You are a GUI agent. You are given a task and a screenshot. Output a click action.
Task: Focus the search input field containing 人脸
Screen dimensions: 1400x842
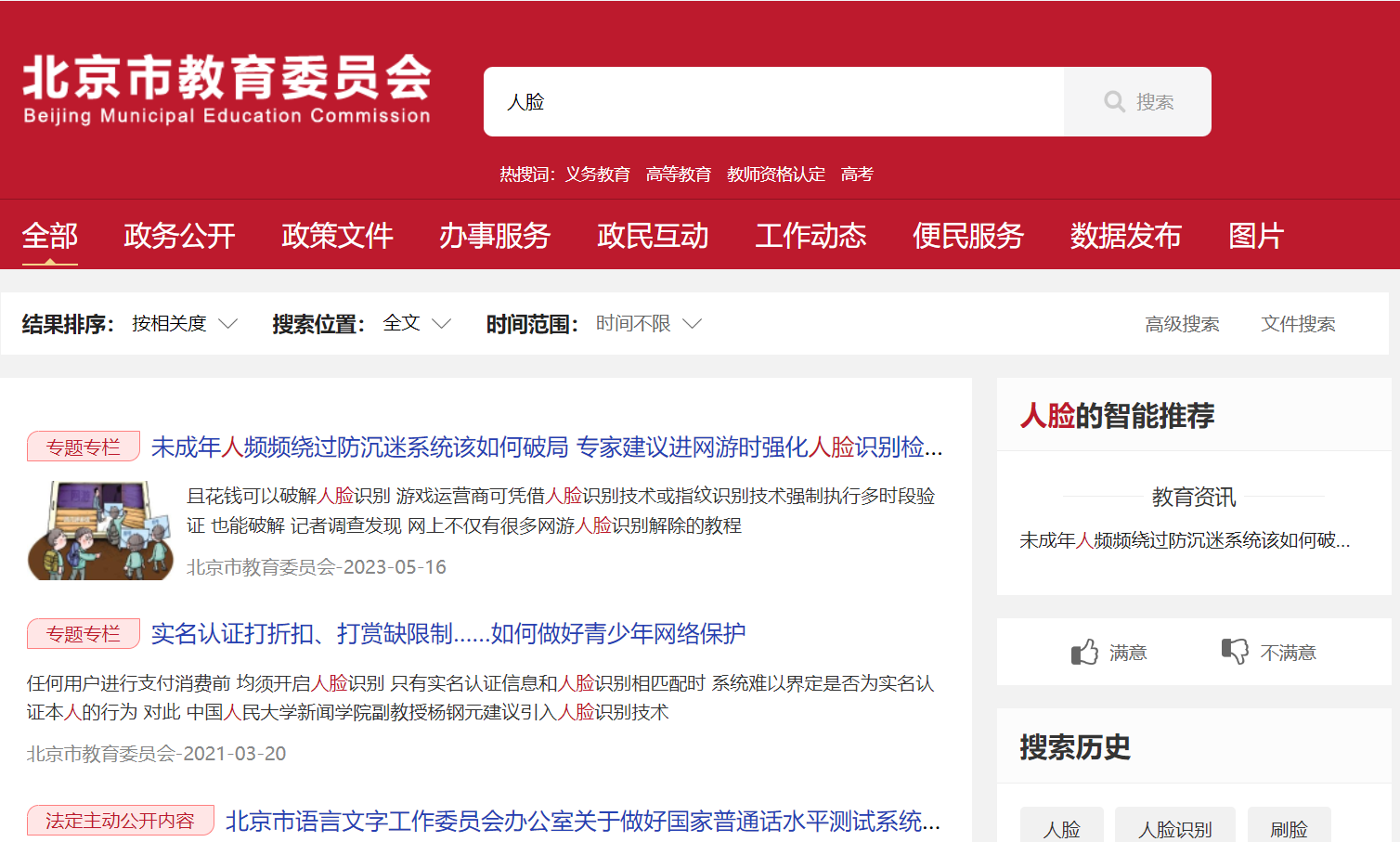(772, 102)
